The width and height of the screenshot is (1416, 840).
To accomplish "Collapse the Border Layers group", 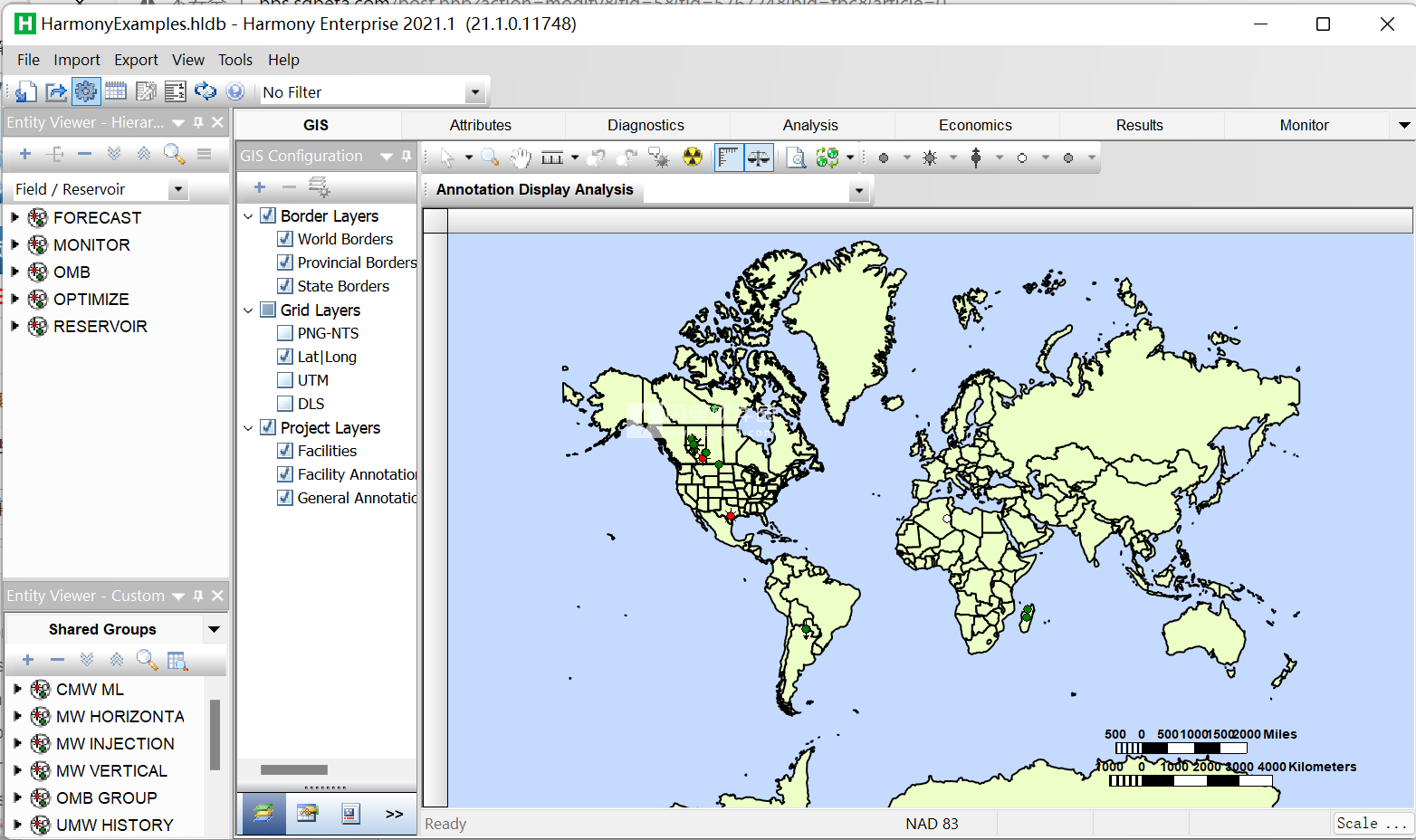I will [248, 216].
